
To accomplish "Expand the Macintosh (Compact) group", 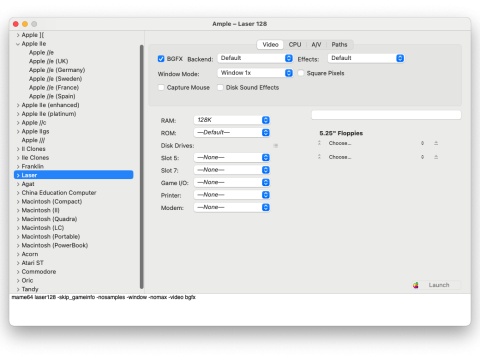I will [x=18, y=201].
